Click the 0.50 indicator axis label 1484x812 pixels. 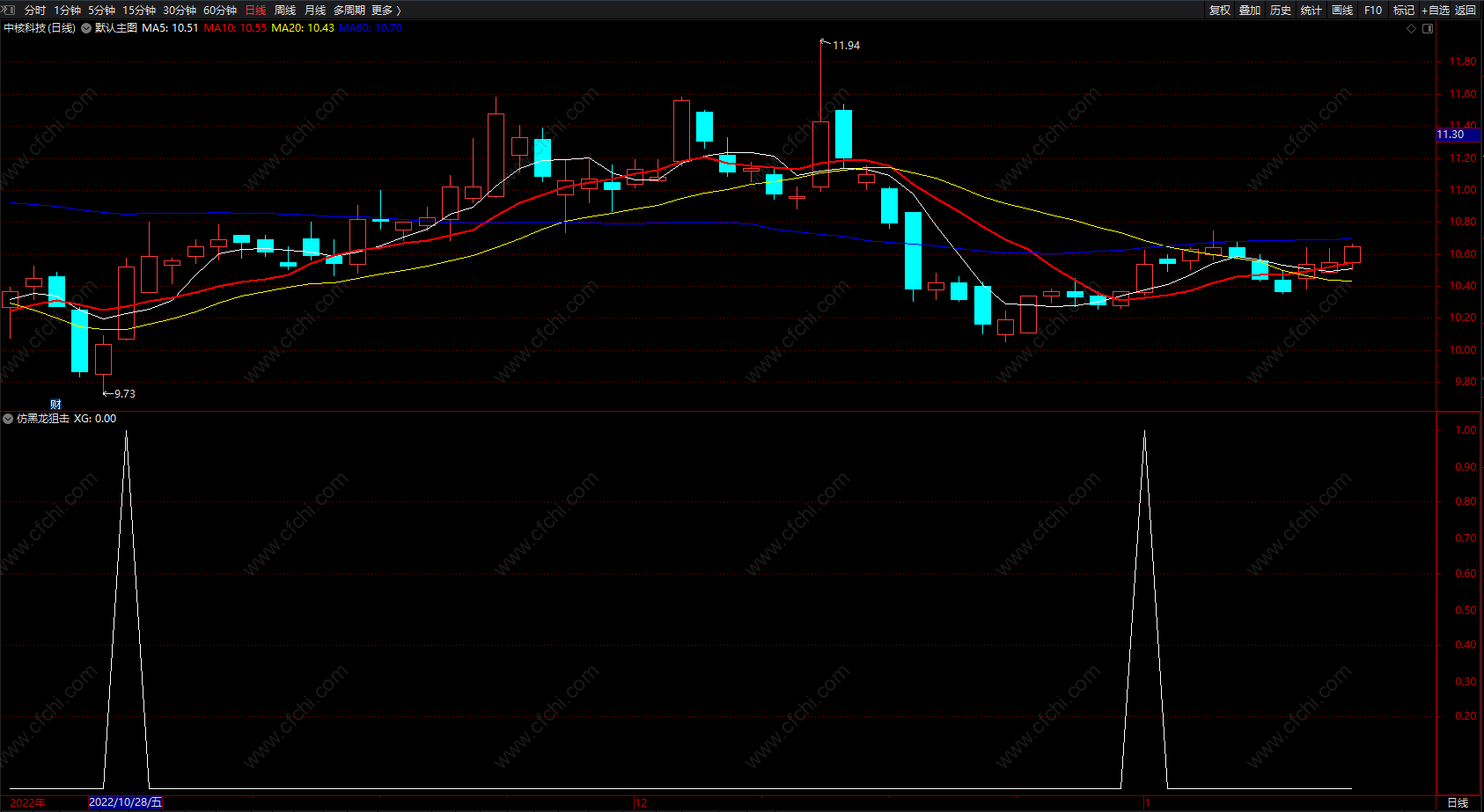point(1466,611)
